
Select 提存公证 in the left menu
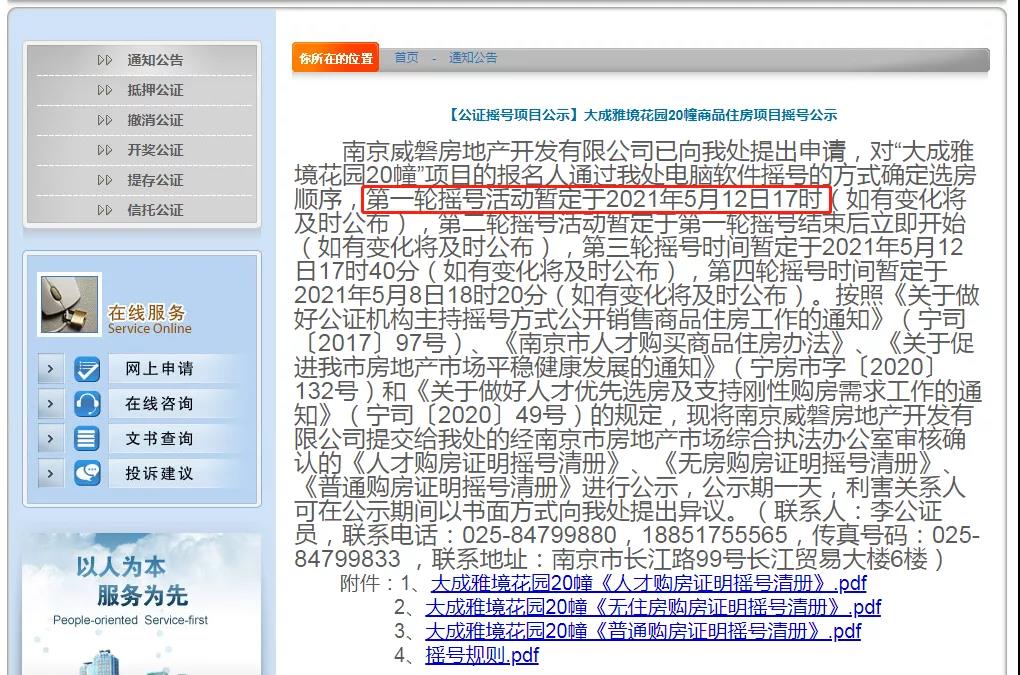coord(155,180)
